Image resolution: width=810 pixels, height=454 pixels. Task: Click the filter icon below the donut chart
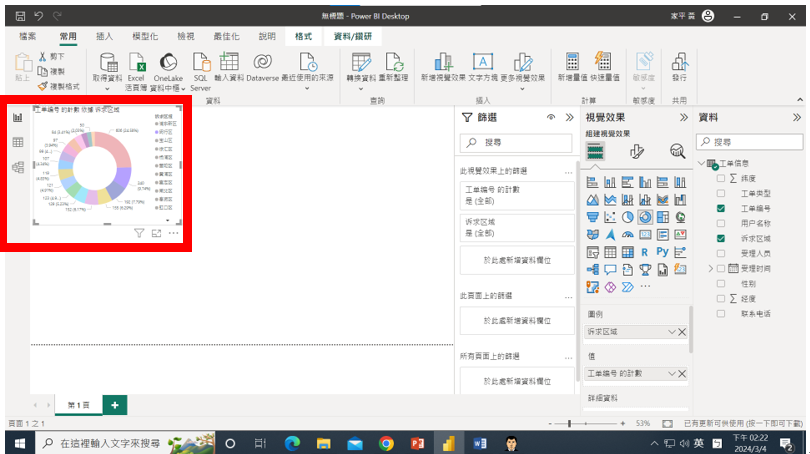click(x=140, y=232)
